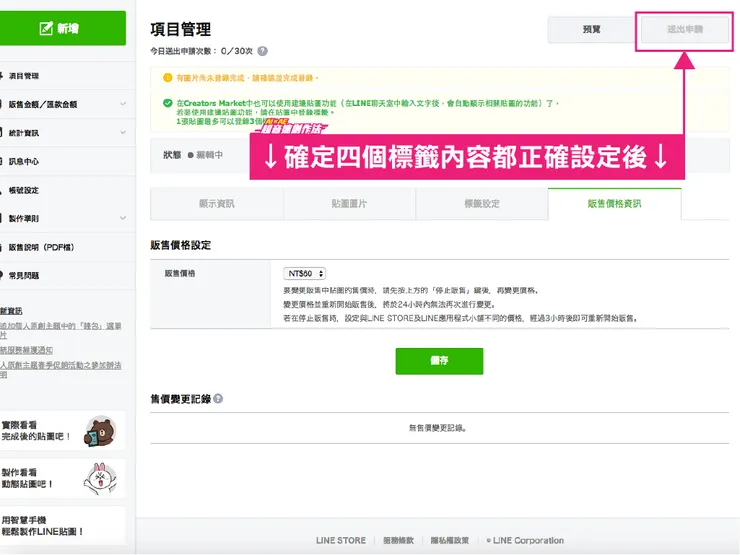This screenshot has height=555, width=740.
Task: Click the 預覽 button
Action: pyautogui.click(x=591, y=29)
